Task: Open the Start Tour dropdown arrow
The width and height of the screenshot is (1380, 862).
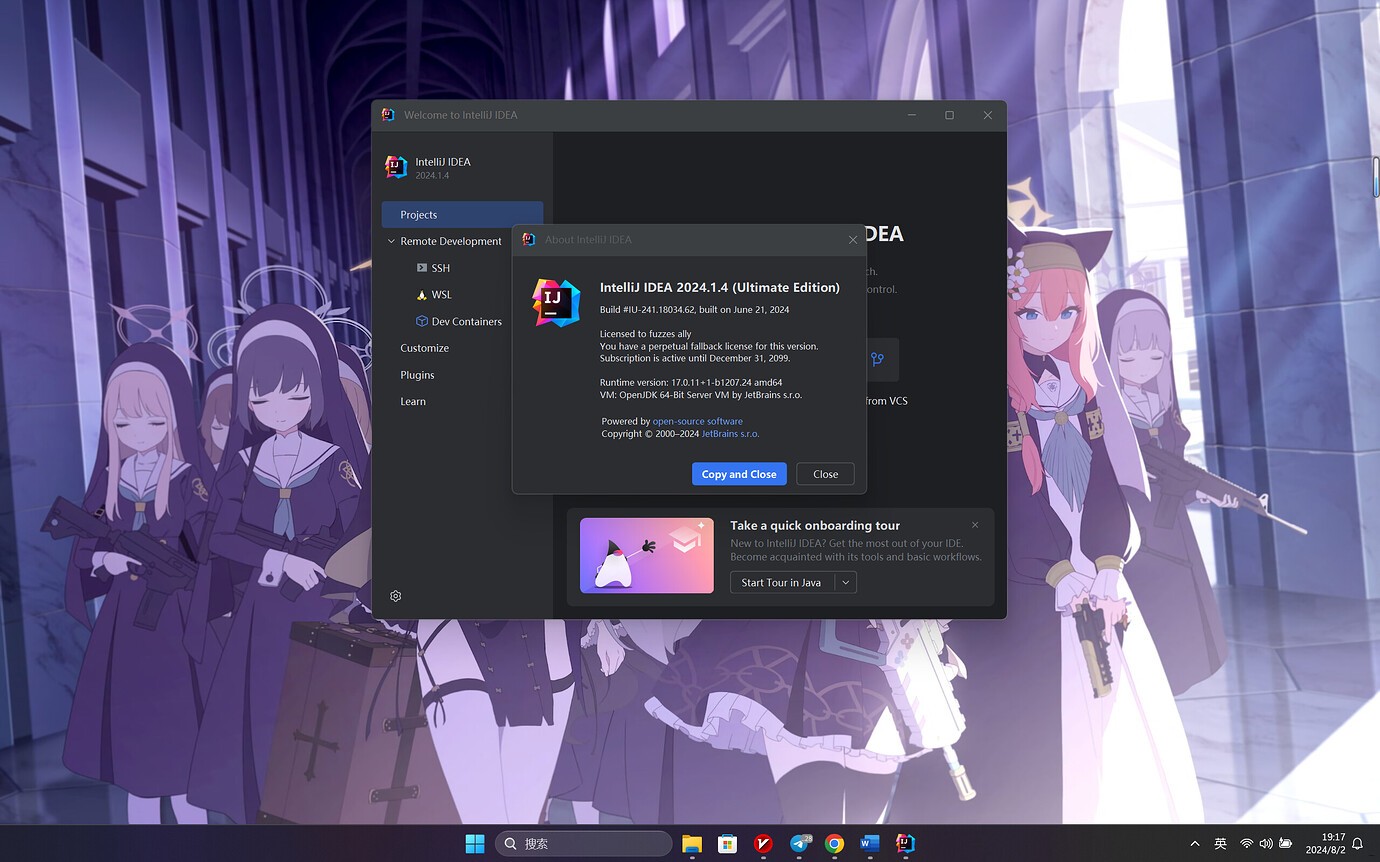Action: 845,583
